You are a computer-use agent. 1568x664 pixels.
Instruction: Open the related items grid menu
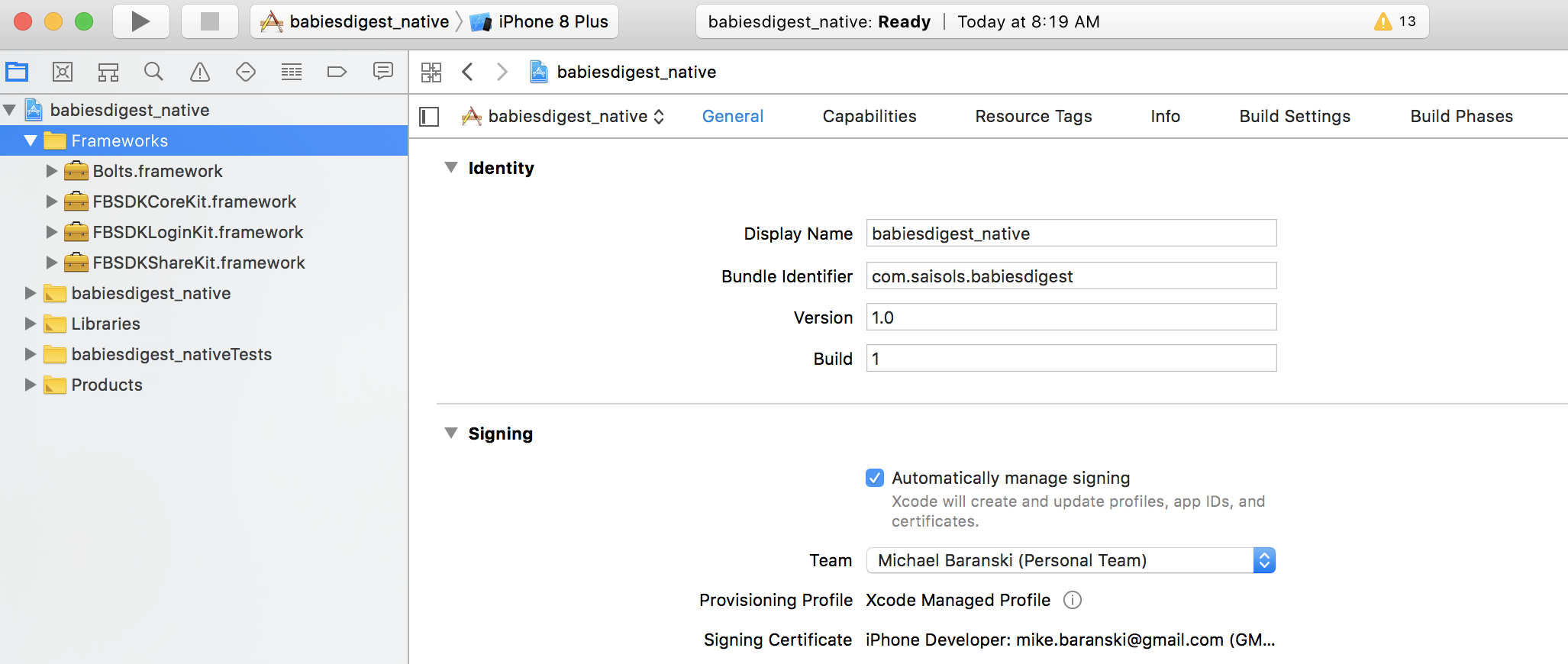point(431,72)
